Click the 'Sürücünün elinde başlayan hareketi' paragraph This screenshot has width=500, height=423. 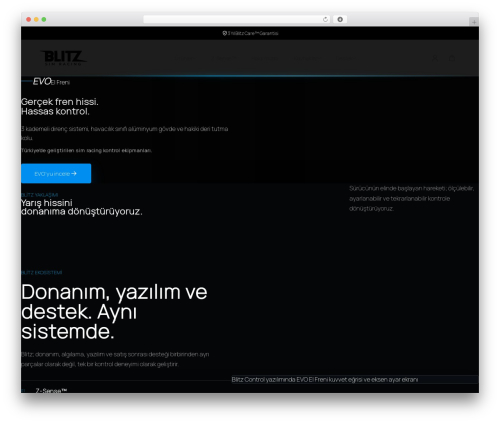(411, 198)
